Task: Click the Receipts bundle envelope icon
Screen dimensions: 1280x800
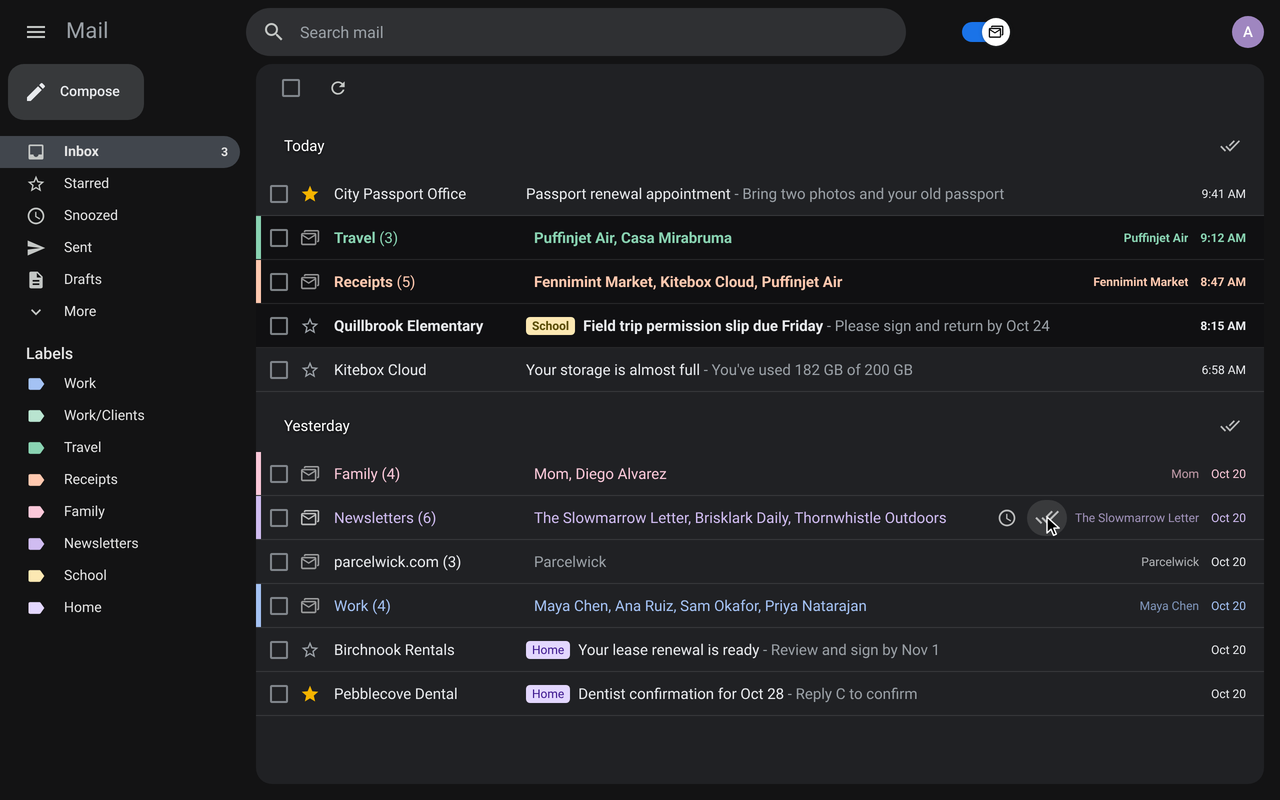Action: [310, 282]
